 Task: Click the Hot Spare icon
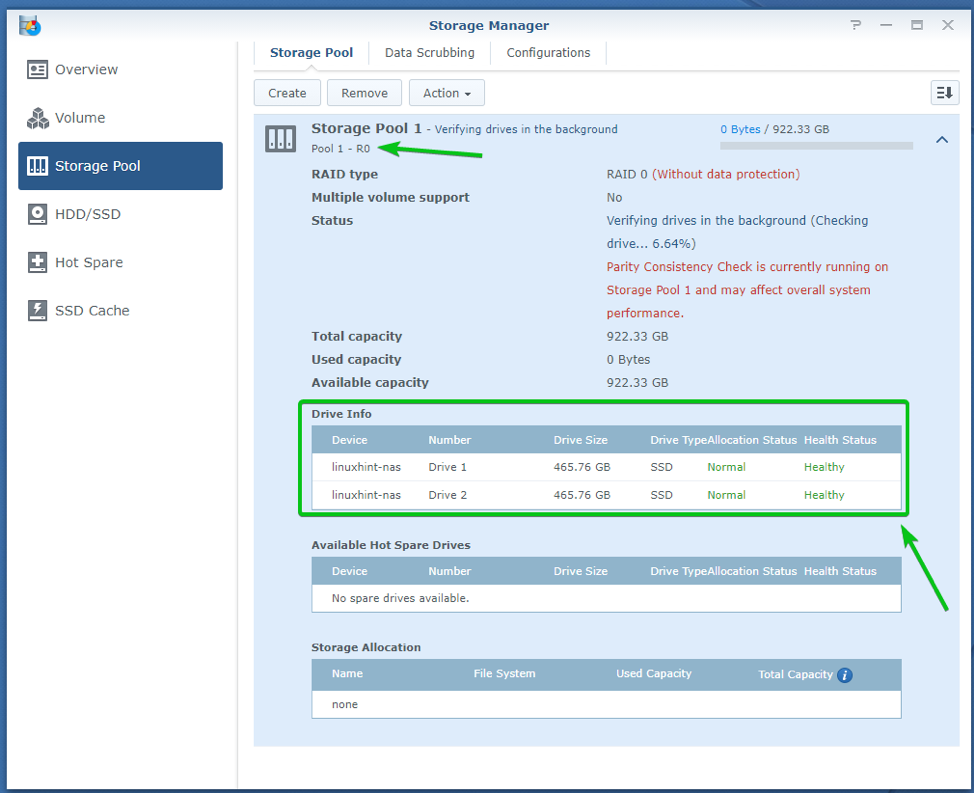tap(38, 262)
